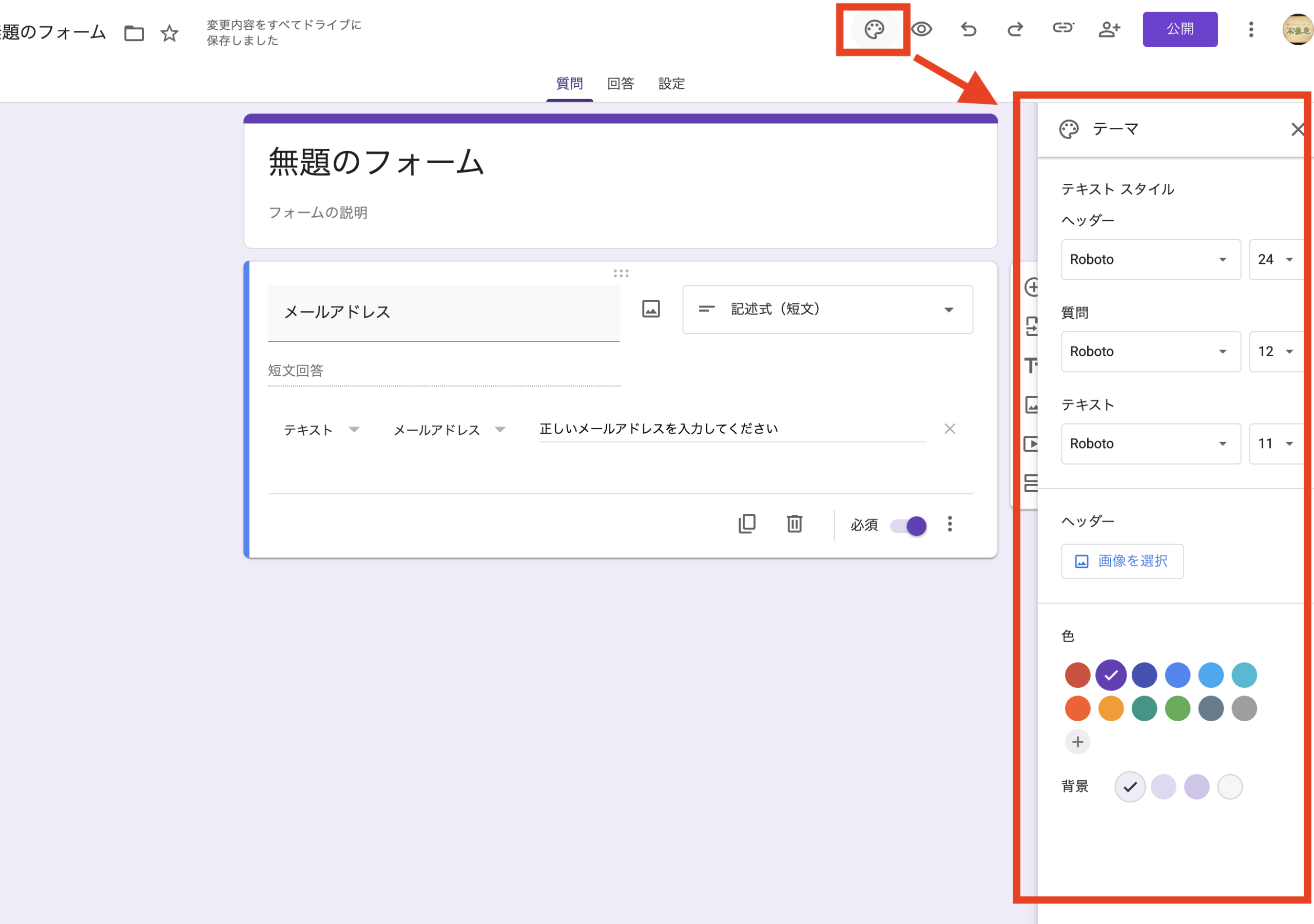
Task: Click the copy responder link icon
Action: coord(1063,28)
